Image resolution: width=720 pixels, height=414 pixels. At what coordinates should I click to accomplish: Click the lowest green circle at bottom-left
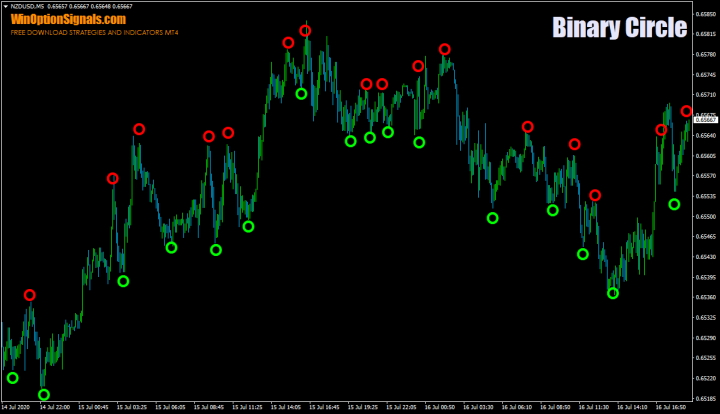coord(43,395)
